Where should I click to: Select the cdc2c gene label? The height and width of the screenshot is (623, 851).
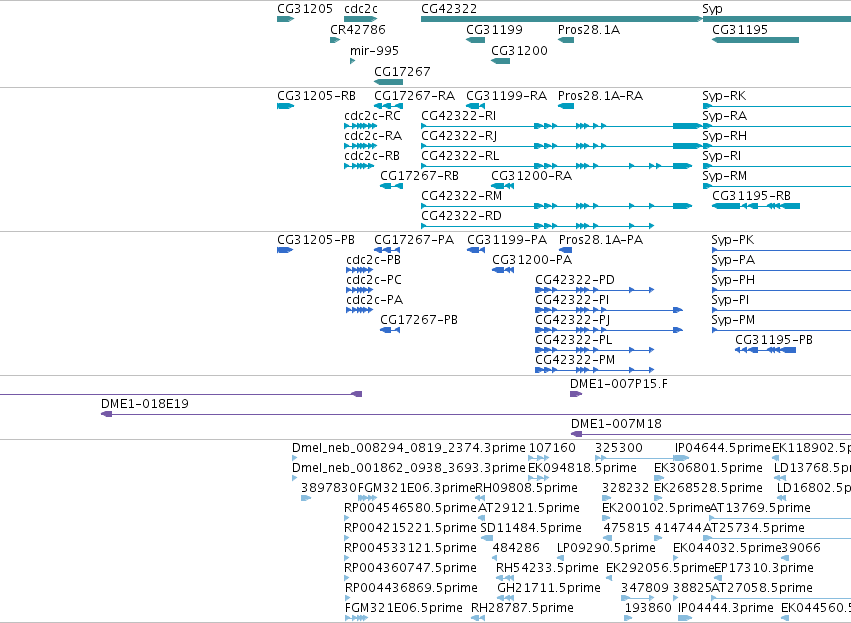[x=360, y=9]
